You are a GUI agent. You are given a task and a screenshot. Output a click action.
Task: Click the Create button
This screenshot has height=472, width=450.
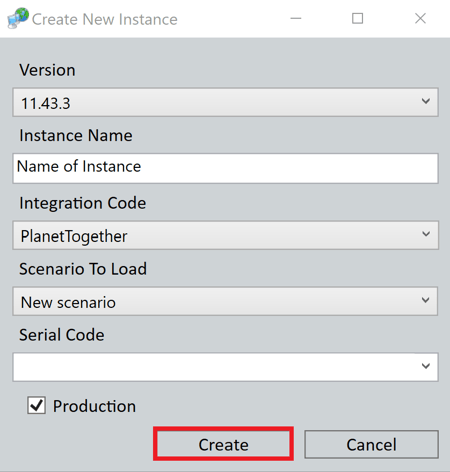(x=223, y=444)
